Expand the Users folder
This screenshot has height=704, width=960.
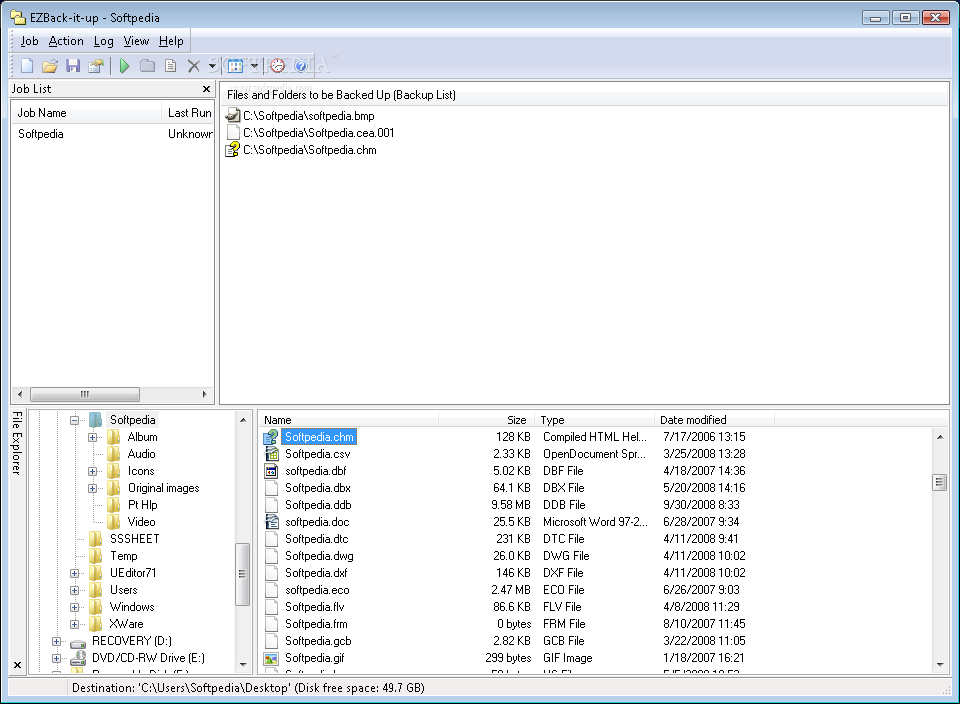tap(74, 590)
